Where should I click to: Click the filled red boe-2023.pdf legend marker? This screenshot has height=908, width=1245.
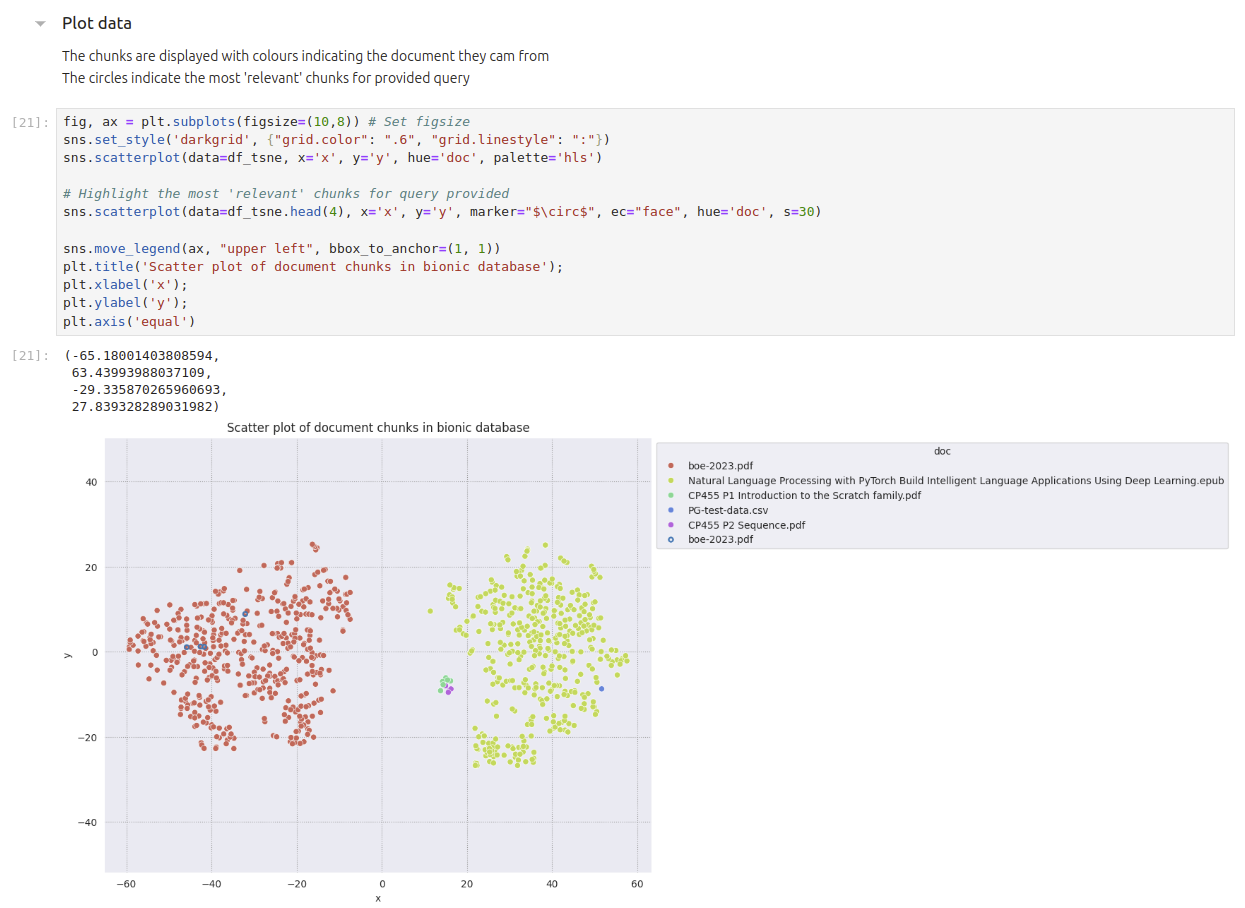click(x=671, y=466)
